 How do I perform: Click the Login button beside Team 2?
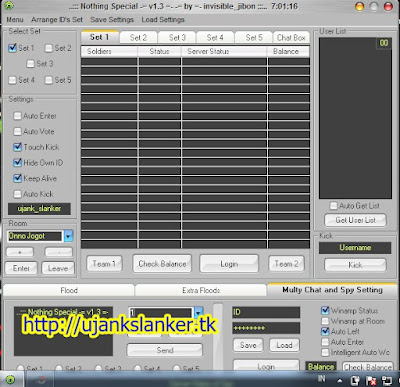229,264
